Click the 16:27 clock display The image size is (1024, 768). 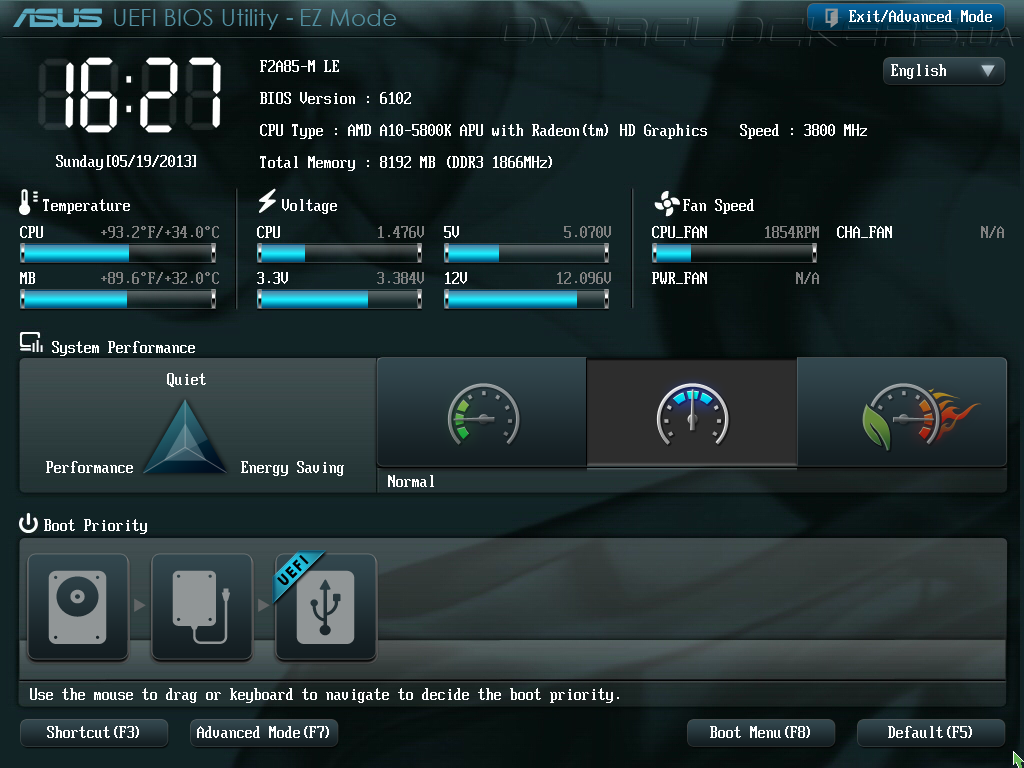click(x=131, y=95)
